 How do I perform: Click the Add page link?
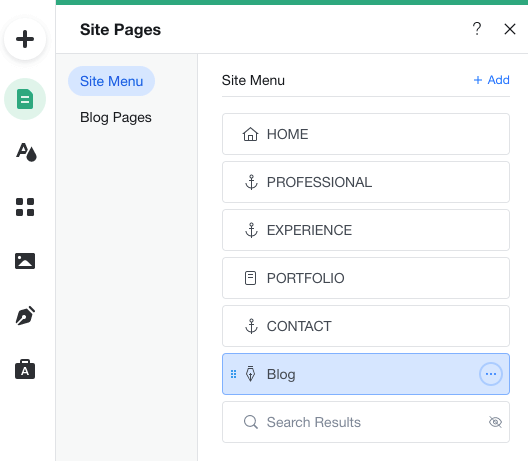pos(491,80)
